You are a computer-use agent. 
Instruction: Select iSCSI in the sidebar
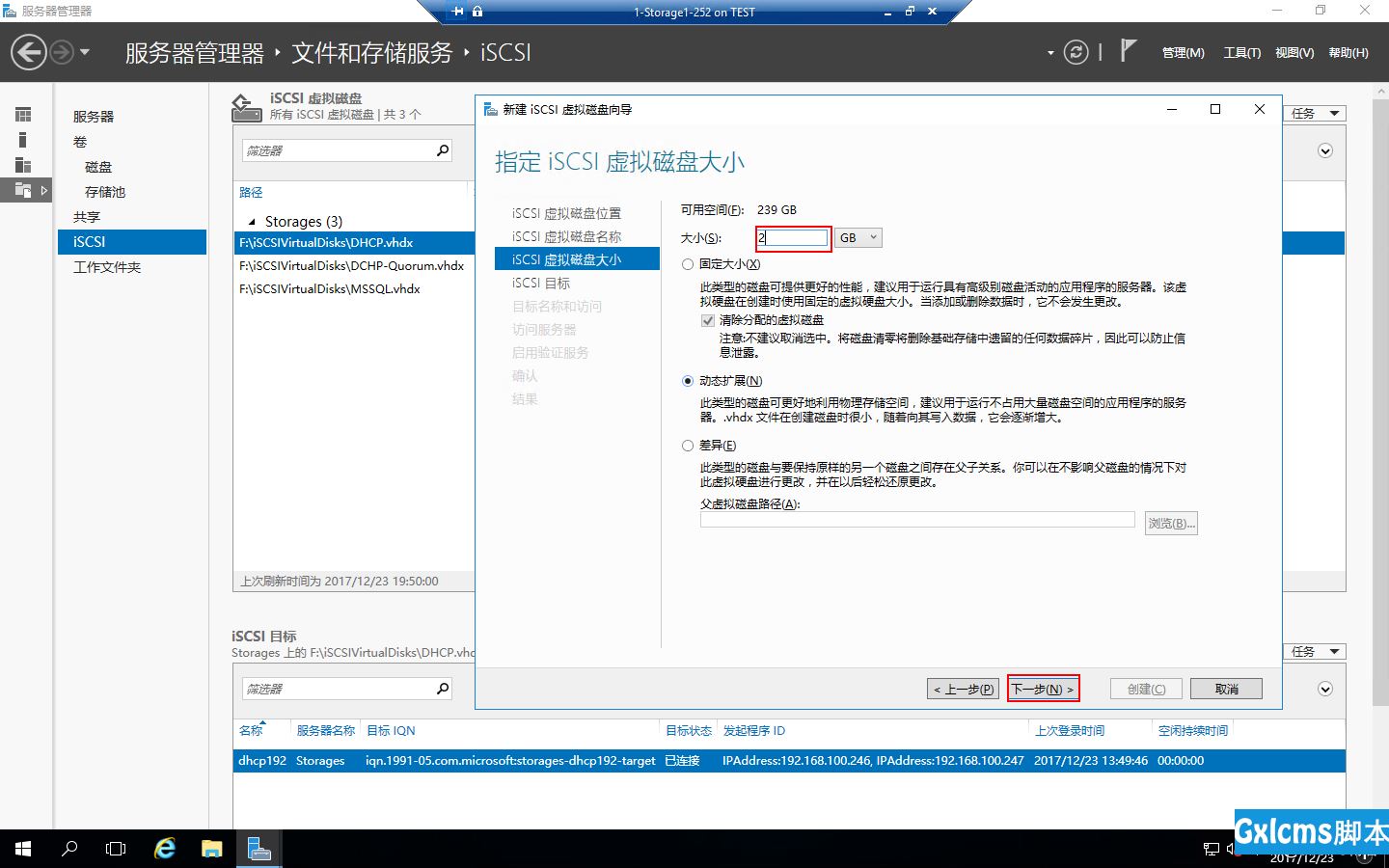coord(132,242)
